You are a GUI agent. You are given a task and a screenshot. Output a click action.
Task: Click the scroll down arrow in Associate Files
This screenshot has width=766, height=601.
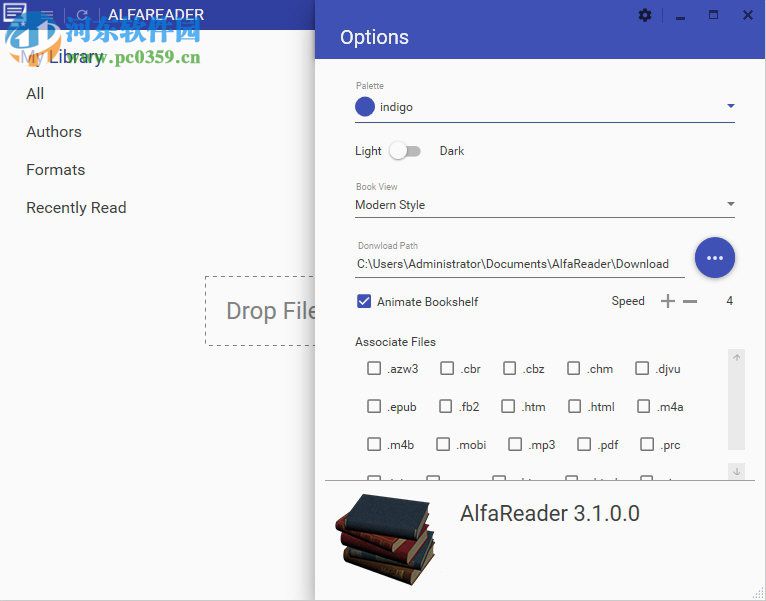point(736,471)
